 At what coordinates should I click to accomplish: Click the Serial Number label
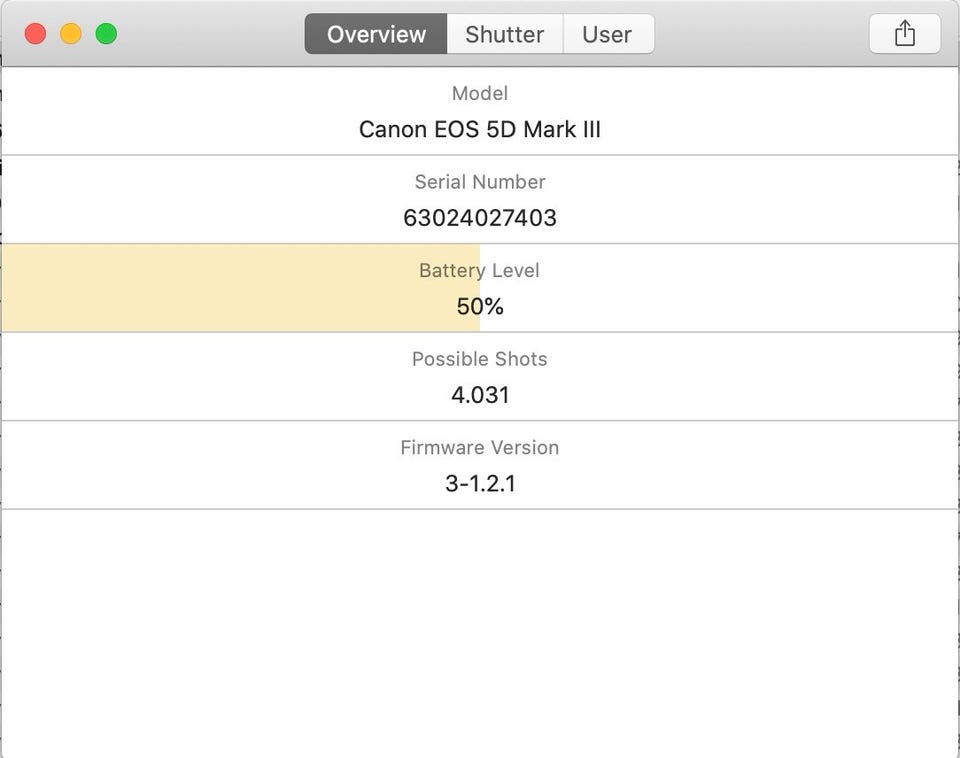tap(480, 182)
